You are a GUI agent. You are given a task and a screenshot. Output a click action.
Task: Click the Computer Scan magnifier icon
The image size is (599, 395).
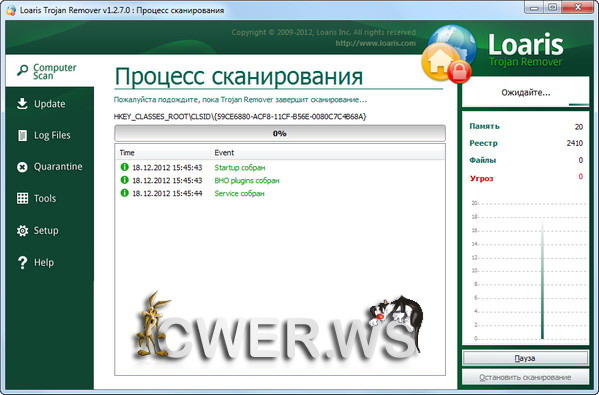coord(22,70)
